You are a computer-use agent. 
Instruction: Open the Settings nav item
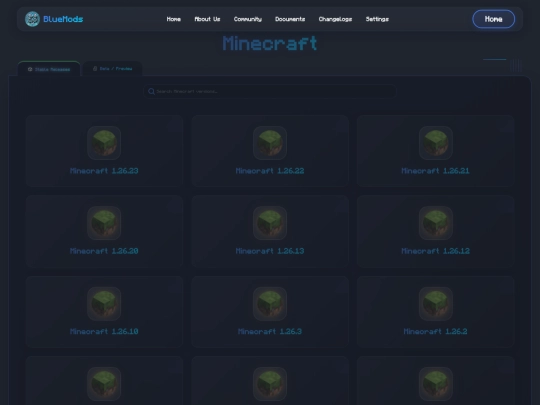(377, 19)
